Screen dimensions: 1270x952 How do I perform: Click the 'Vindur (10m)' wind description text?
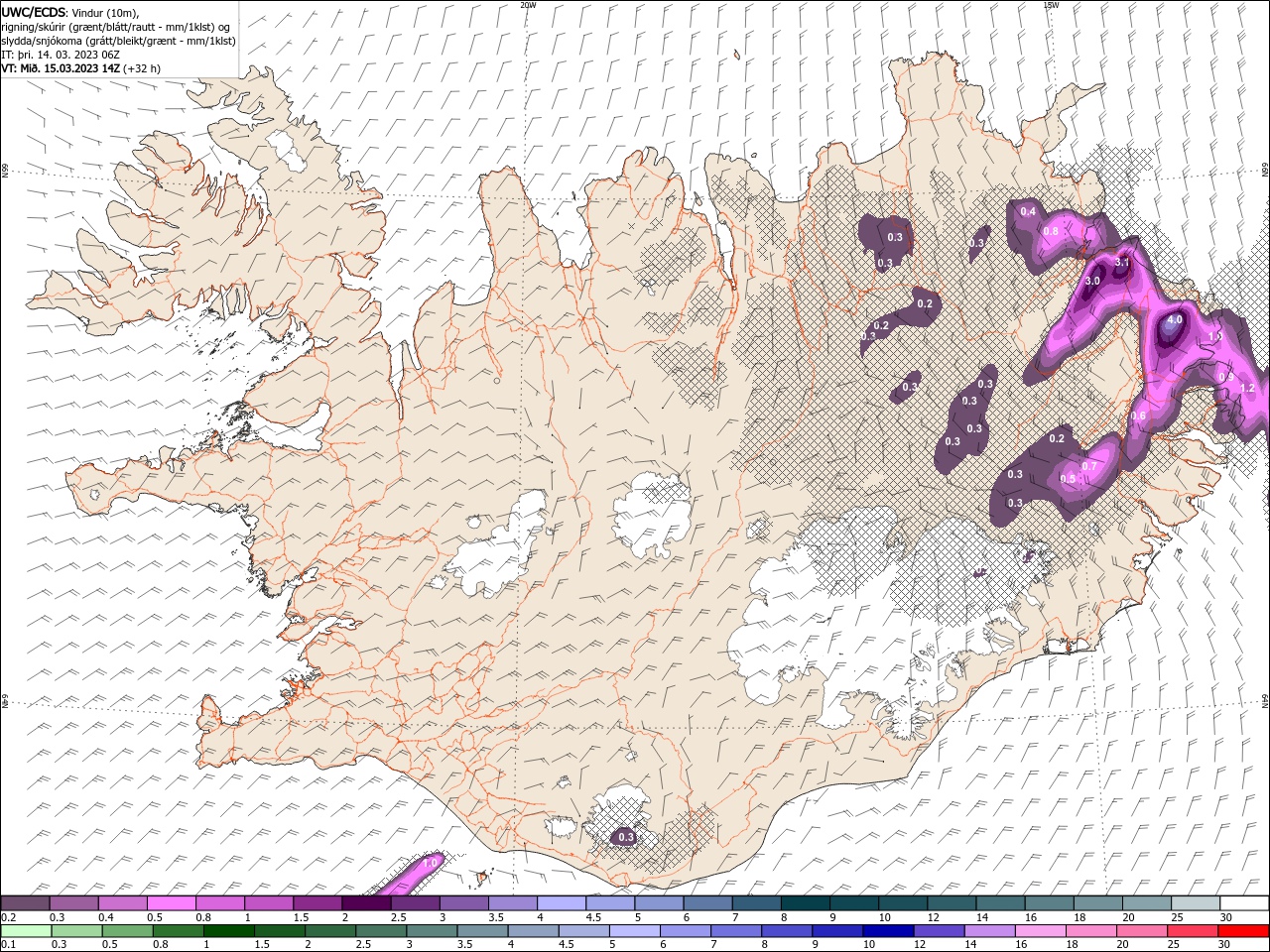click(106, 12)
